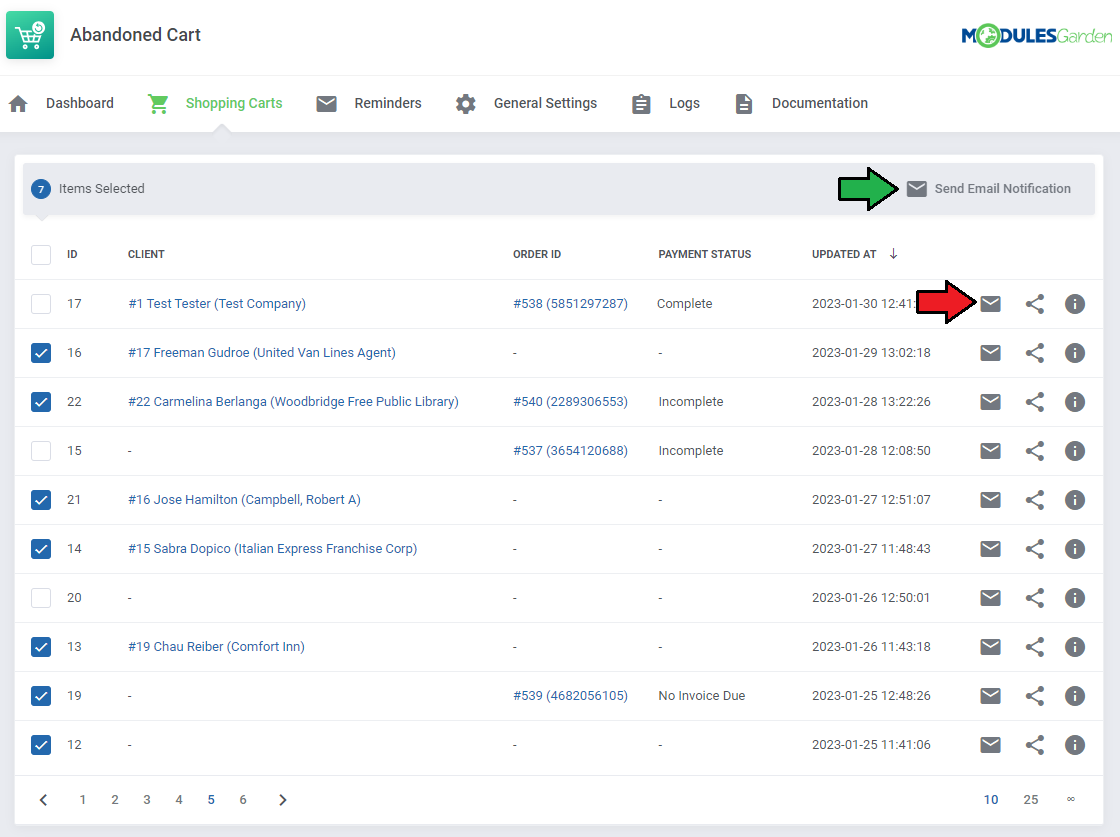Check the box for cart ID 20
The height and width of the screenshot is (837, 1120).
41,598
